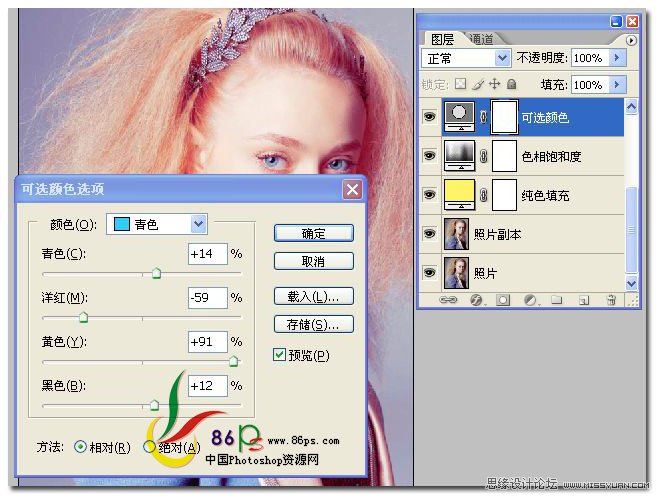Create new adjustment layer via half-circle icon
The height and width of the screenshot is (500, 660).
pyautogui.click(x=530, y=300)
